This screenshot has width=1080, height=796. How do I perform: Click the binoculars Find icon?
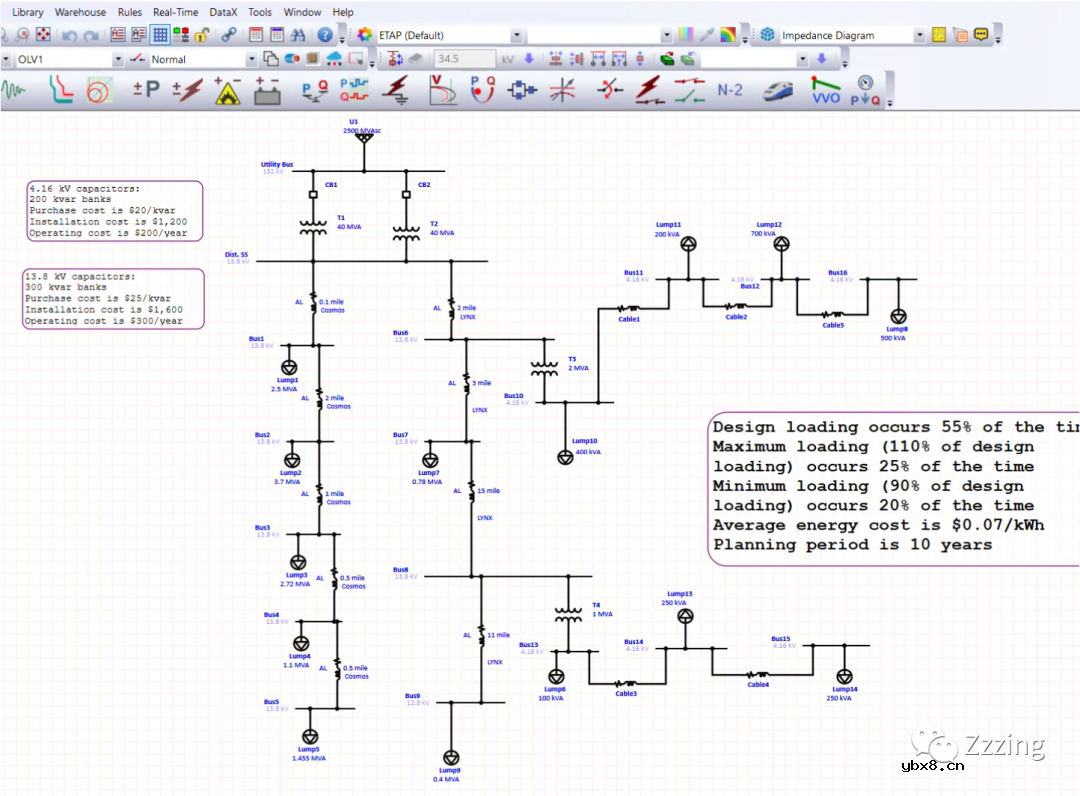coord(297,35)
